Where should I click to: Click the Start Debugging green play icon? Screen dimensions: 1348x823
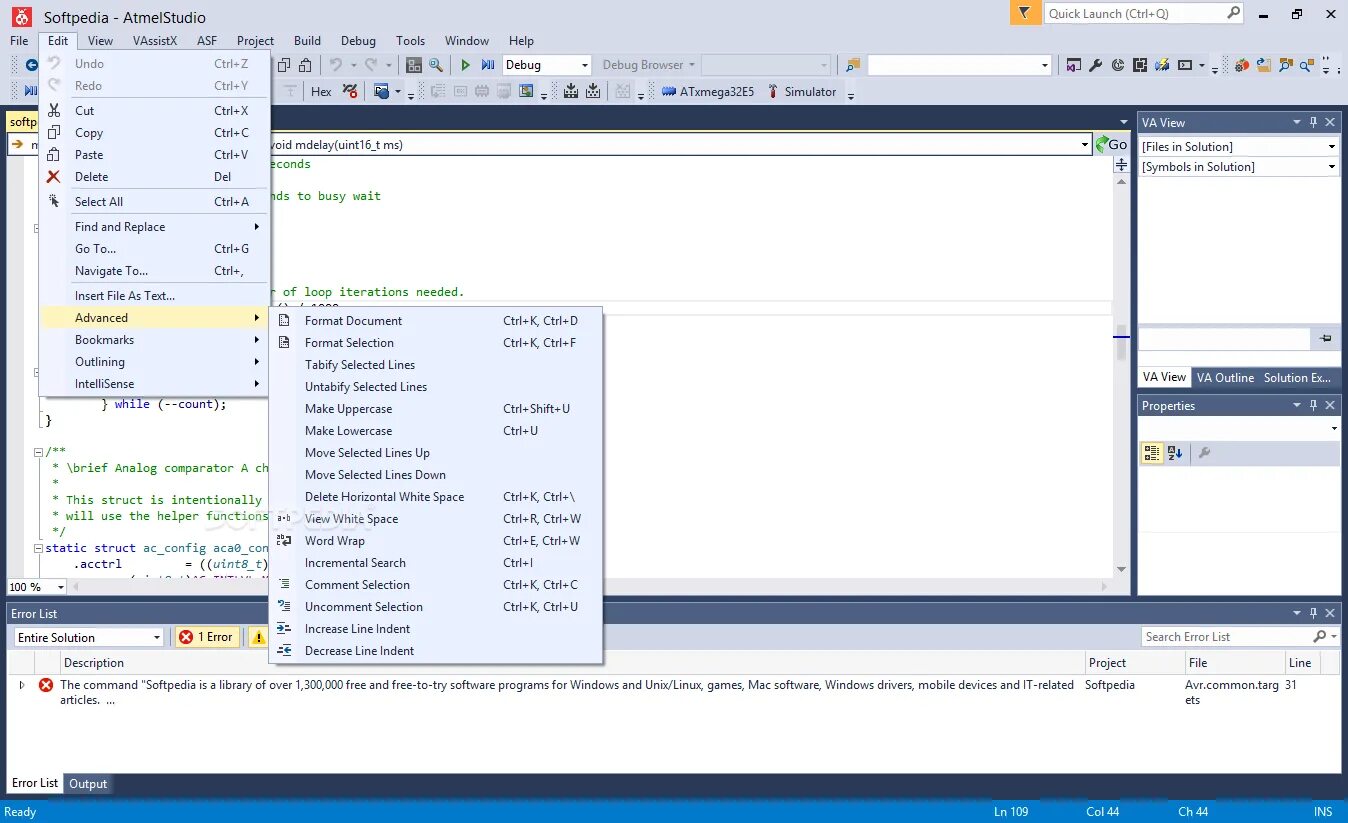pos(465,65)
